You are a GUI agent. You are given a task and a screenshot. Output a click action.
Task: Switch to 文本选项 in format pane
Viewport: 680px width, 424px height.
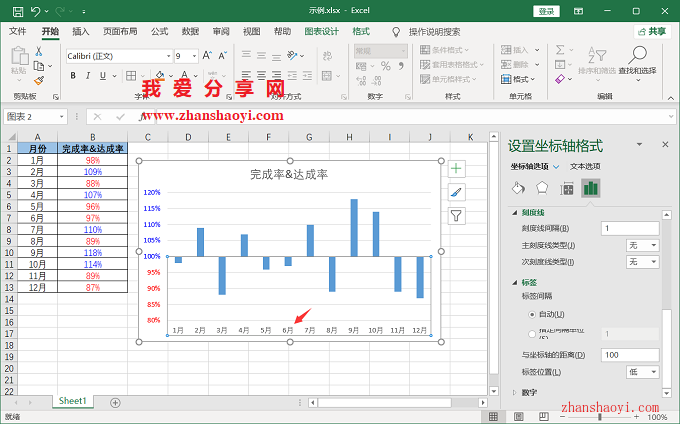coord(585,166)
